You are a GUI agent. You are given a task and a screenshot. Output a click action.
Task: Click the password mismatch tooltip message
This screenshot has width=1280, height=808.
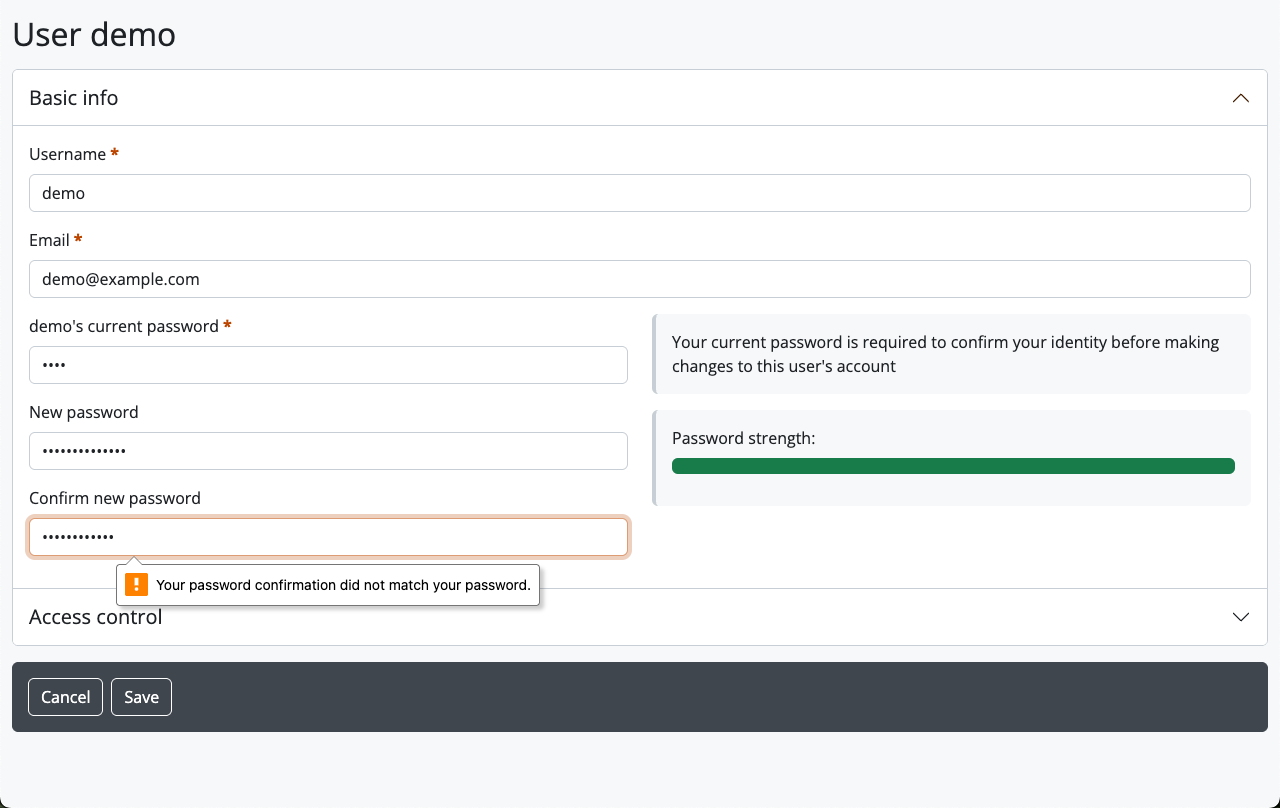tap(343, 585)
